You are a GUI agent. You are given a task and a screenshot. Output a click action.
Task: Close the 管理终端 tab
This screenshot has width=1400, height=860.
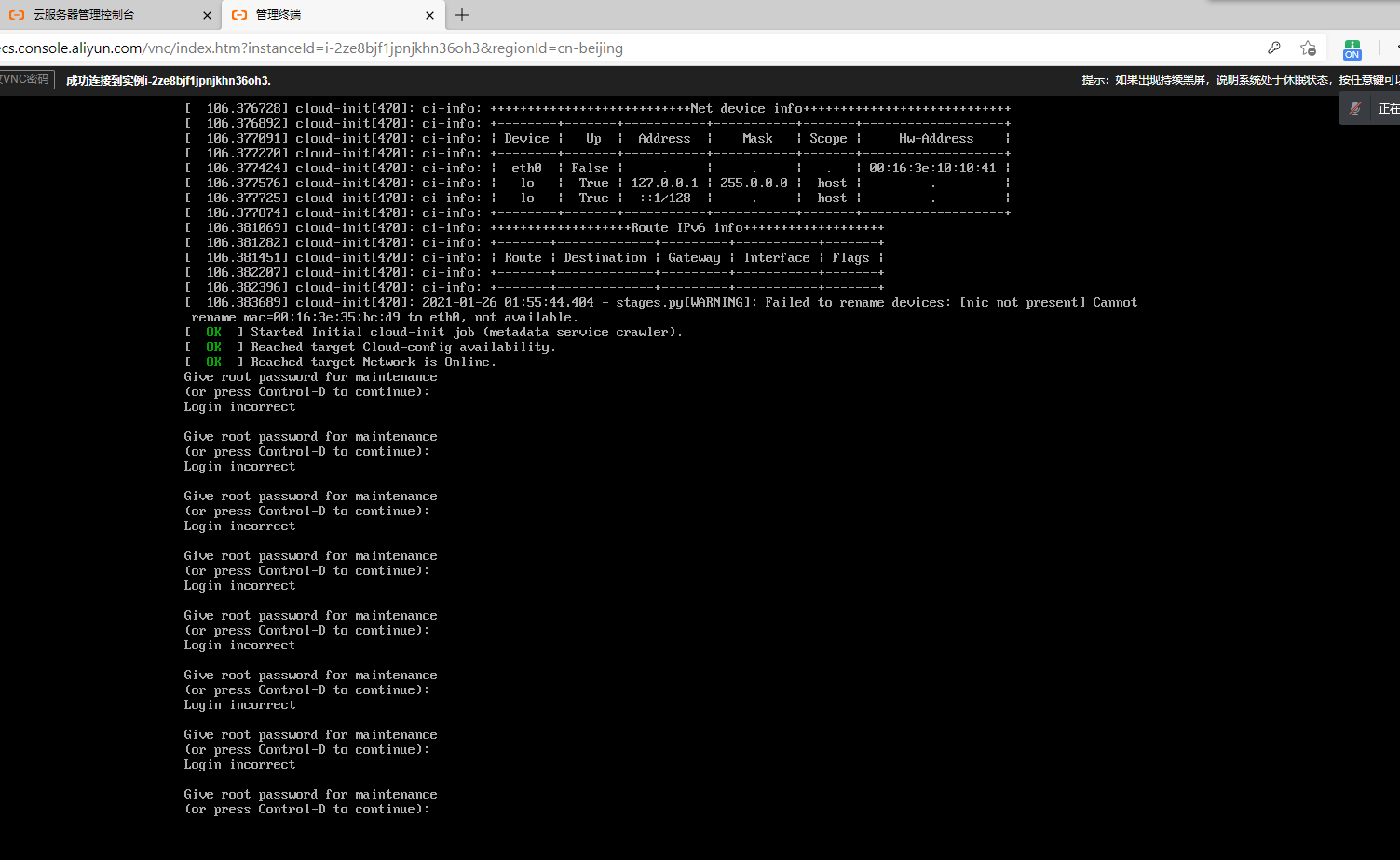click(429, 15)
